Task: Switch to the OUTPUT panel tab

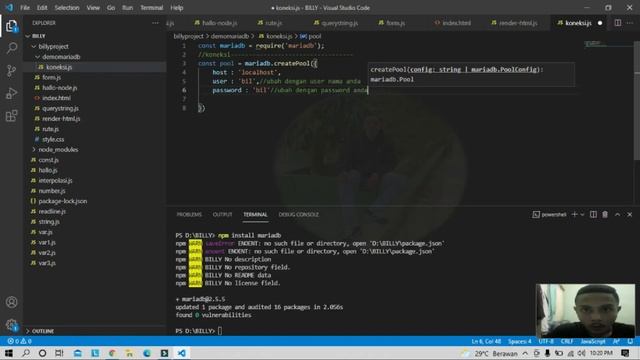Action: [x=222, y=215]
